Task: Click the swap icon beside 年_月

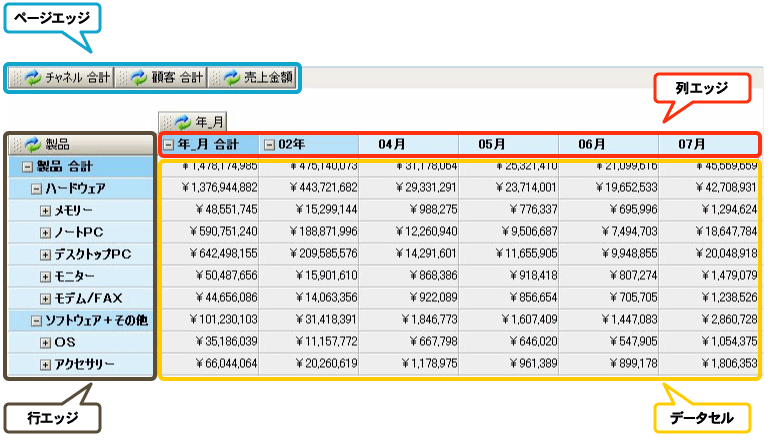Action: (x=183, y=122)
